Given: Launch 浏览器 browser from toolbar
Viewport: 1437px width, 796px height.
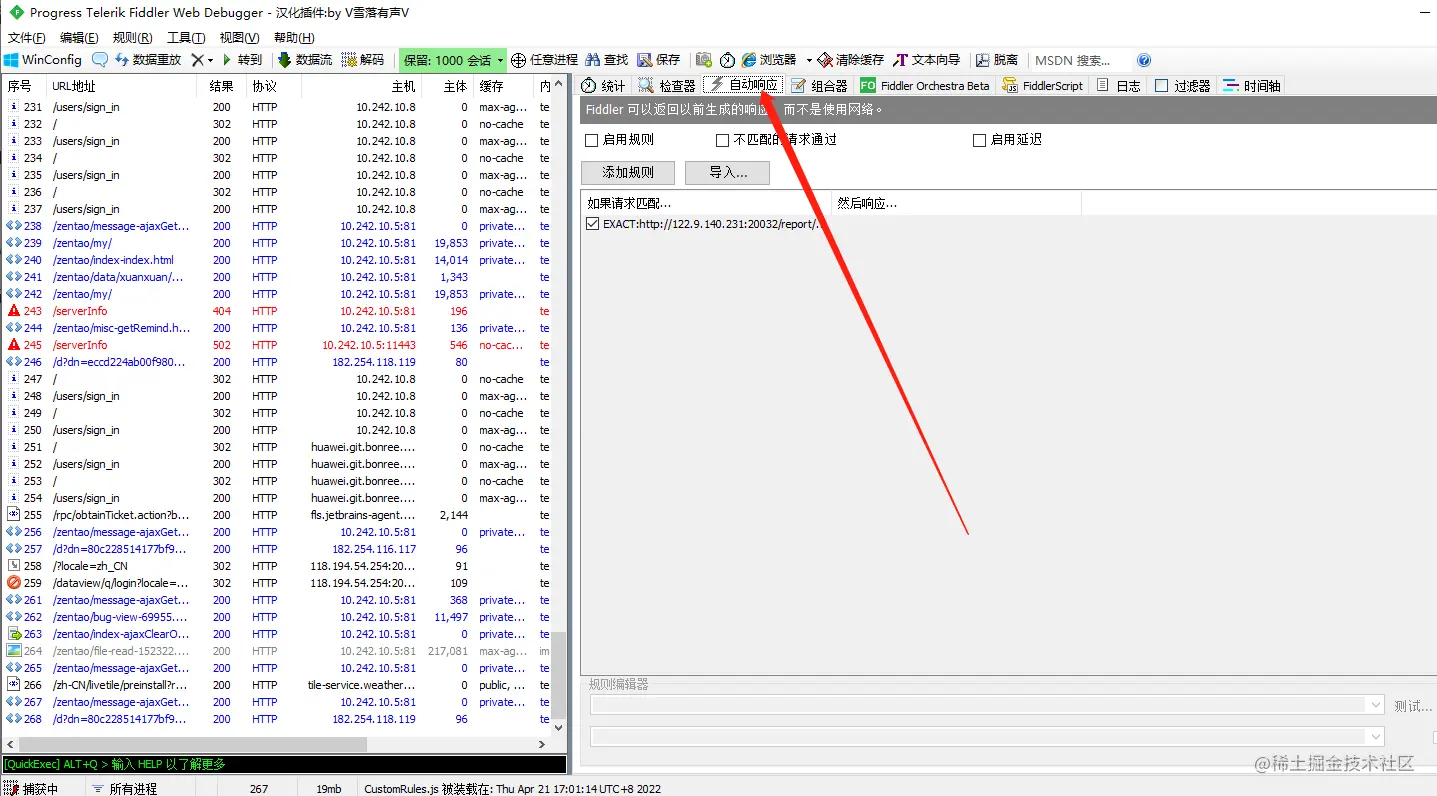Looking at the screenshot, I should click(769, 60).
